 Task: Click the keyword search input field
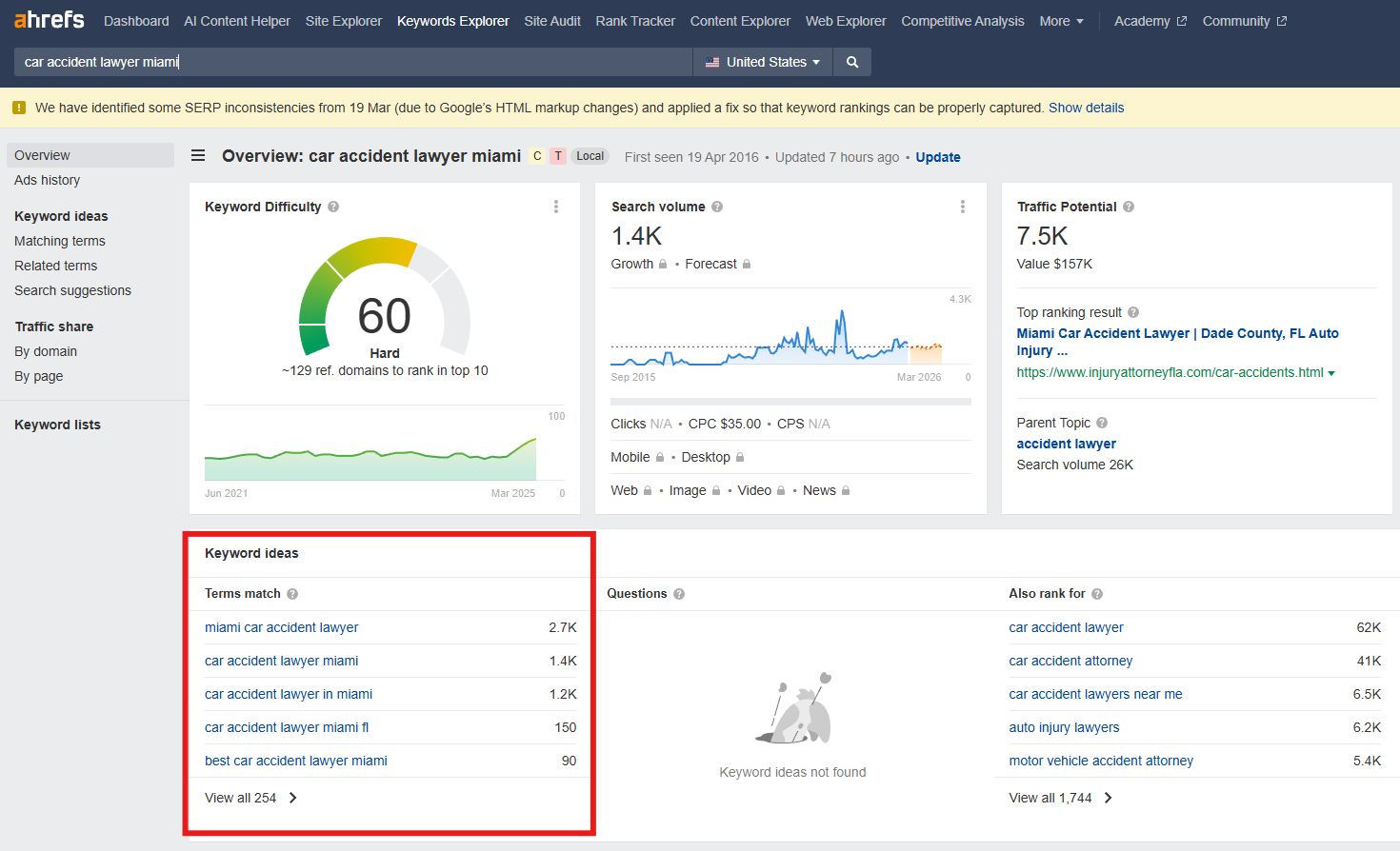tap(353, 62)
